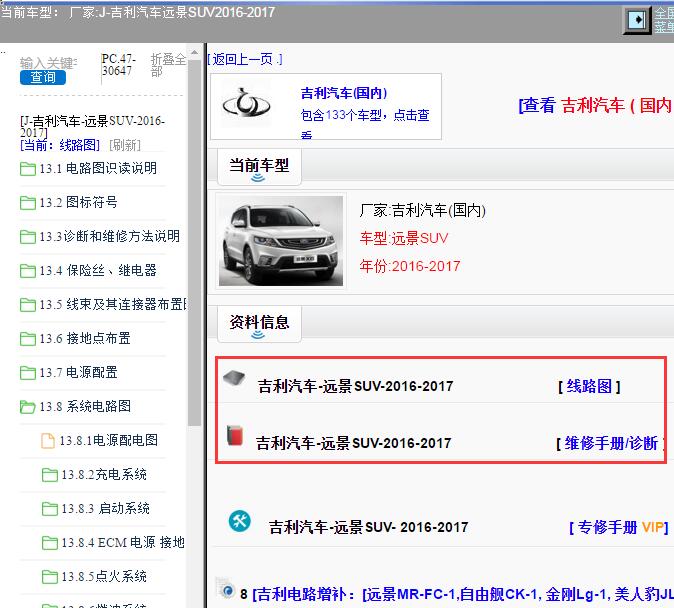Viewport: 674px width, 608px height.
Task: Click the Geely brand logo image
Action: click(246, 104)
